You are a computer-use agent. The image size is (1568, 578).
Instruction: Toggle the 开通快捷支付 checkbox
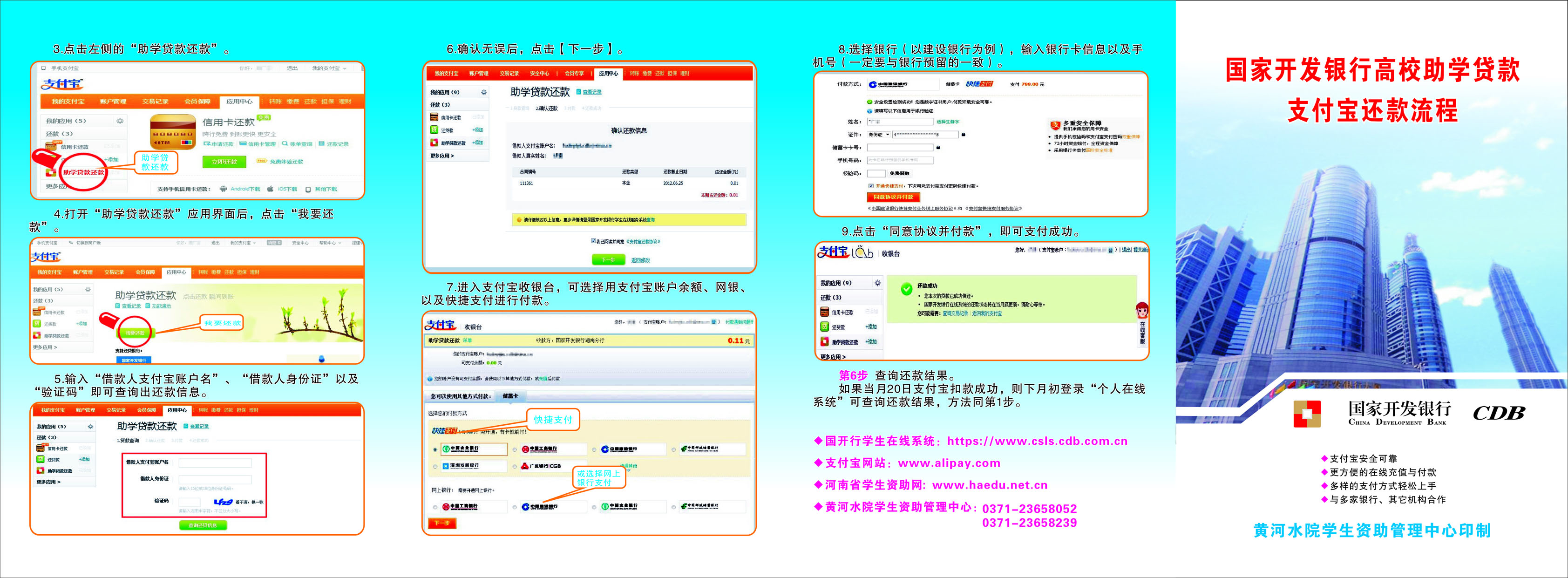871,186
